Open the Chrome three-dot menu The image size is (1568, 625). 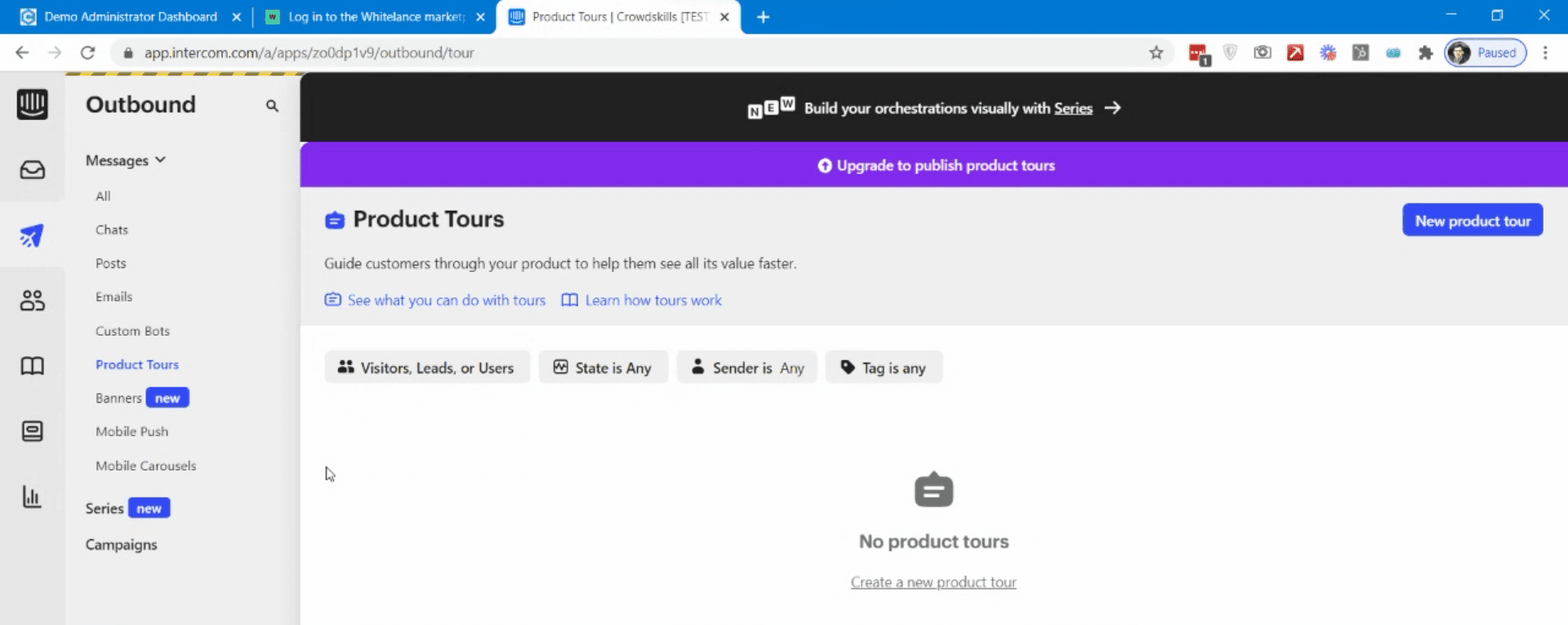click(1545, 53)
